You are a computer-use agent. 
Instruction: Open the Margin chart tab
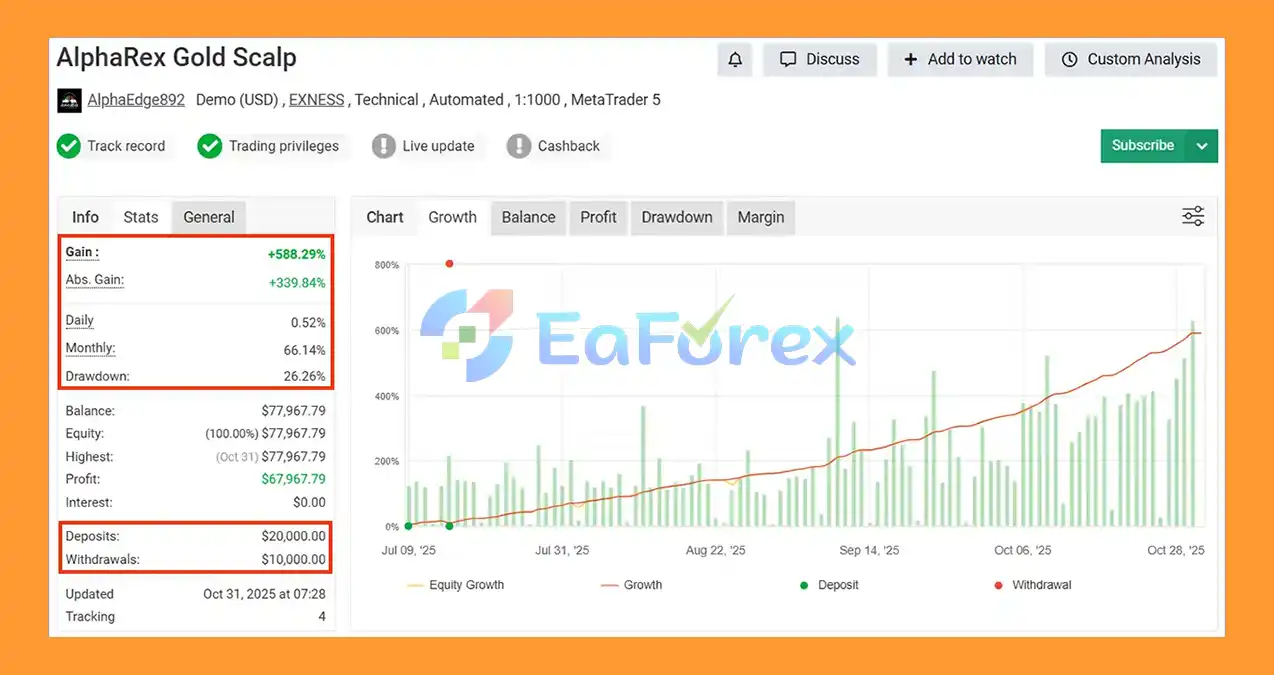pyautogui.click(x=761, y=217)
